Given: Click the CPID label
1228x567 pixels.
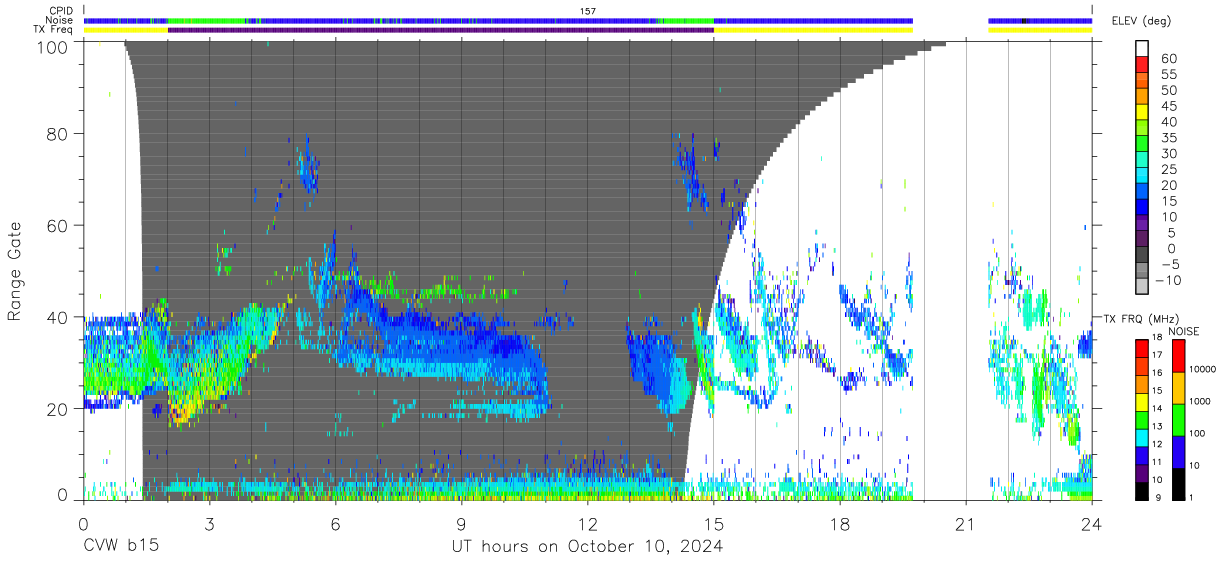Looking at the screenshot, I should pyautogui.click(x=61, y=11).
